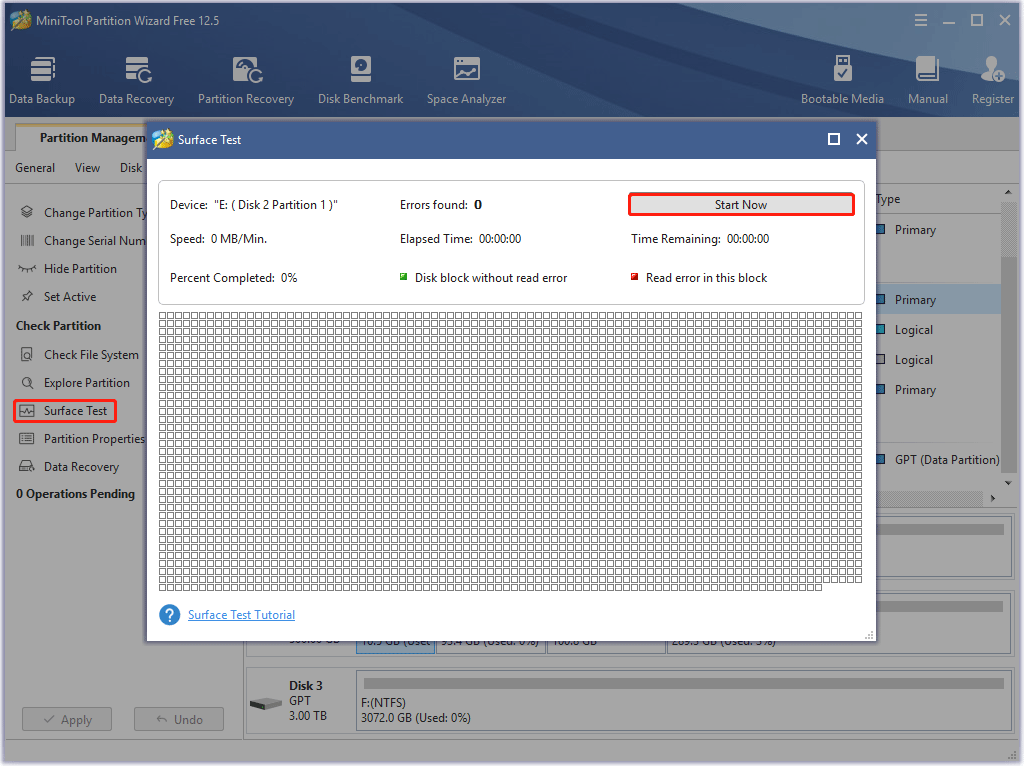Select Hide Partition option

pos(81,269)
